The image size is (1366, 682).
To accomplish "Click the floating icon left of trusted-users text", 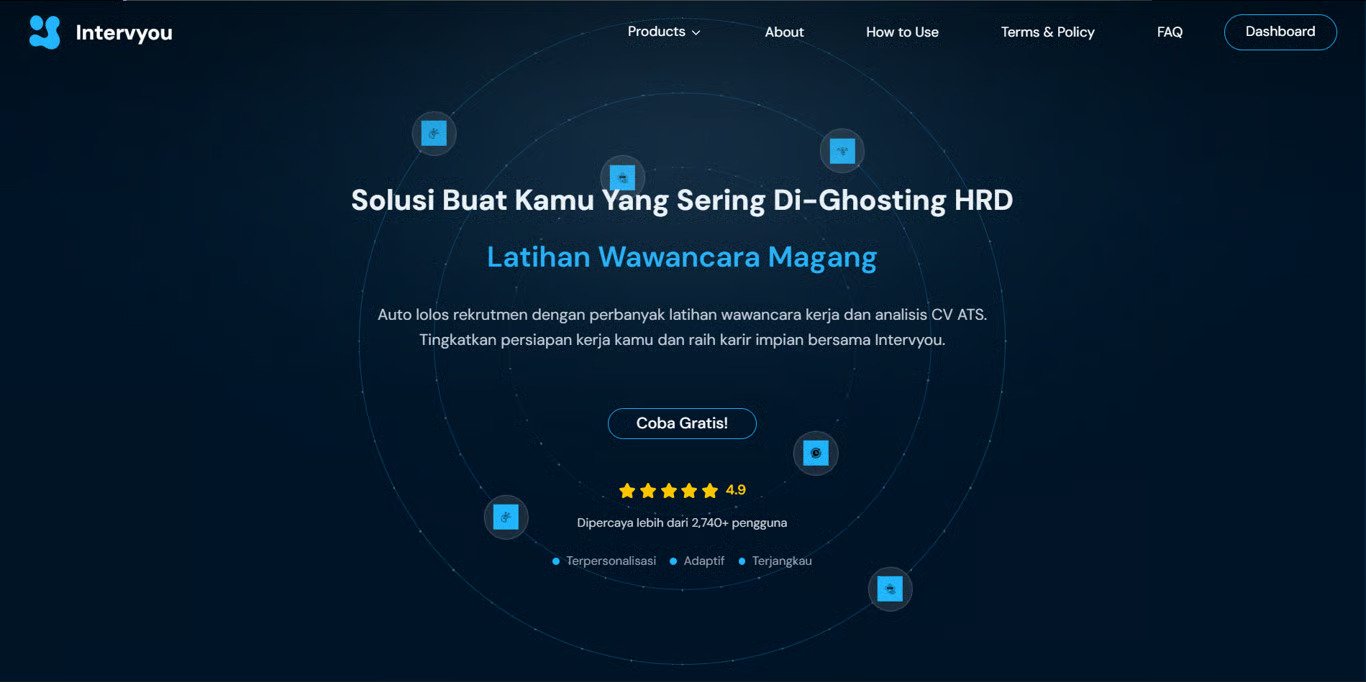I will click(x=506, y=517).
